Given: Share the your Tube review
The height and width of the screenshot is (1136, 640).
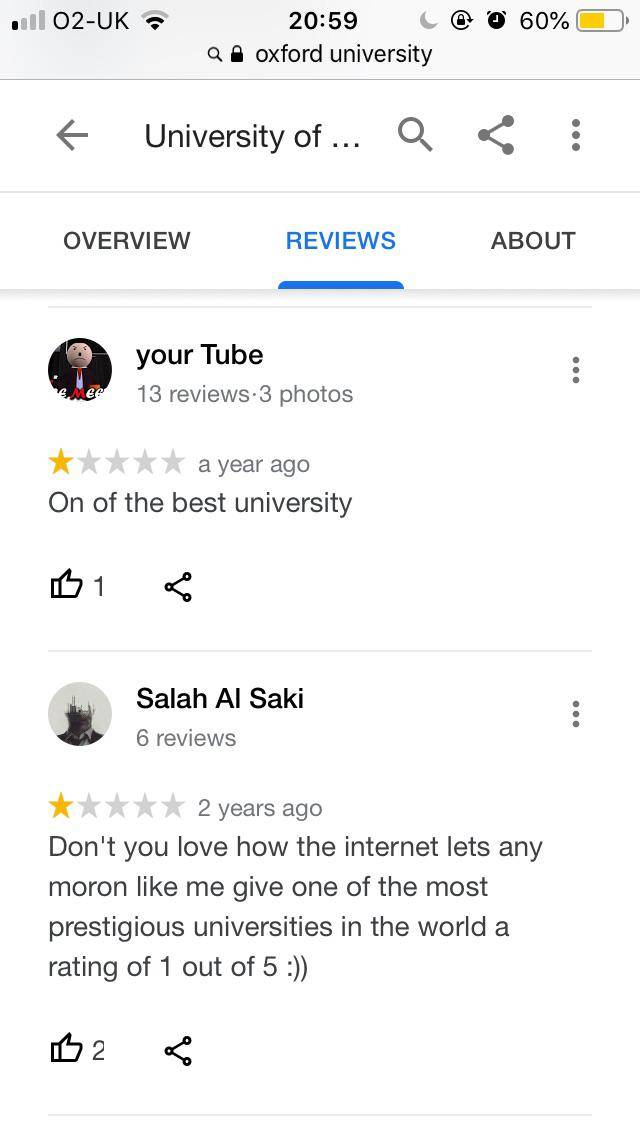Looking at the screenshot, I should [x=178, y=586].
